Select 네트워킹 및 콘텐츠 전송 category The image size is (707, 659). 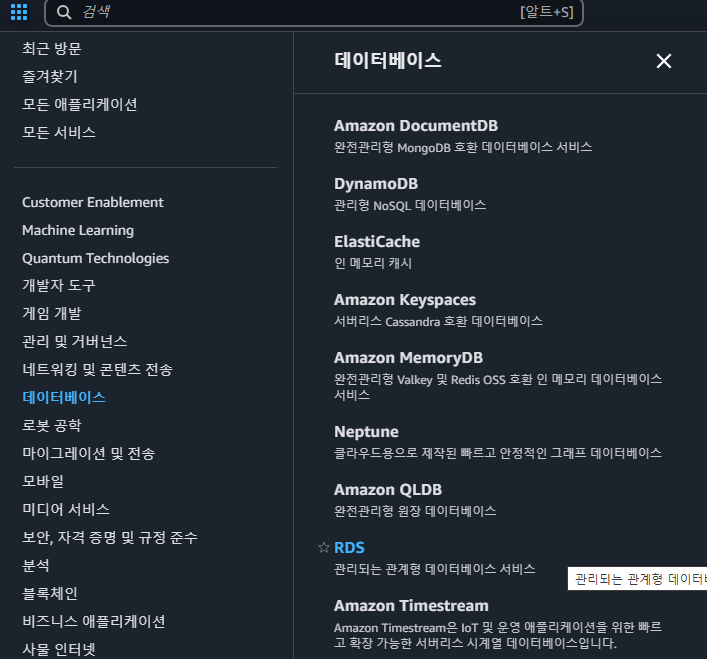[97, 370]
